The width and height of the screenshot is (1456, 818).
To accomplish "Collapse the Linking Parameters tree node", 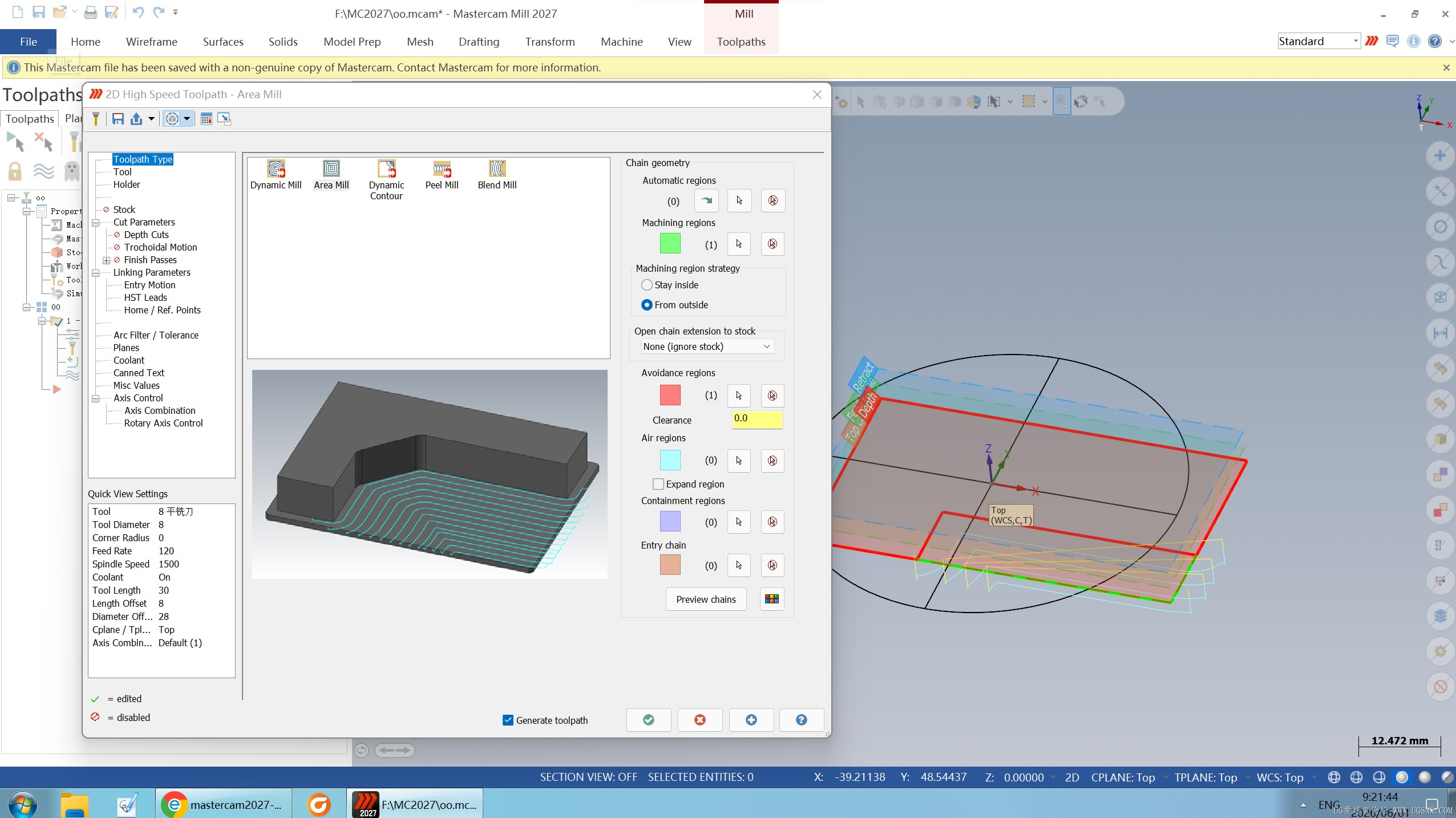I will (x=96, y=273).
